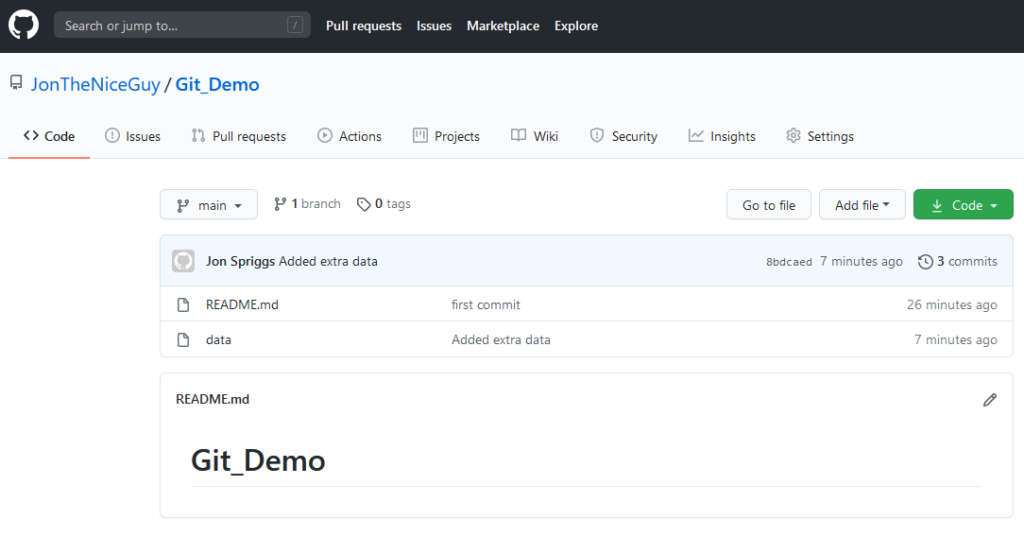Open the repository Issues tab
This screenshot has width=1024, height=537.
click(133, 136)
